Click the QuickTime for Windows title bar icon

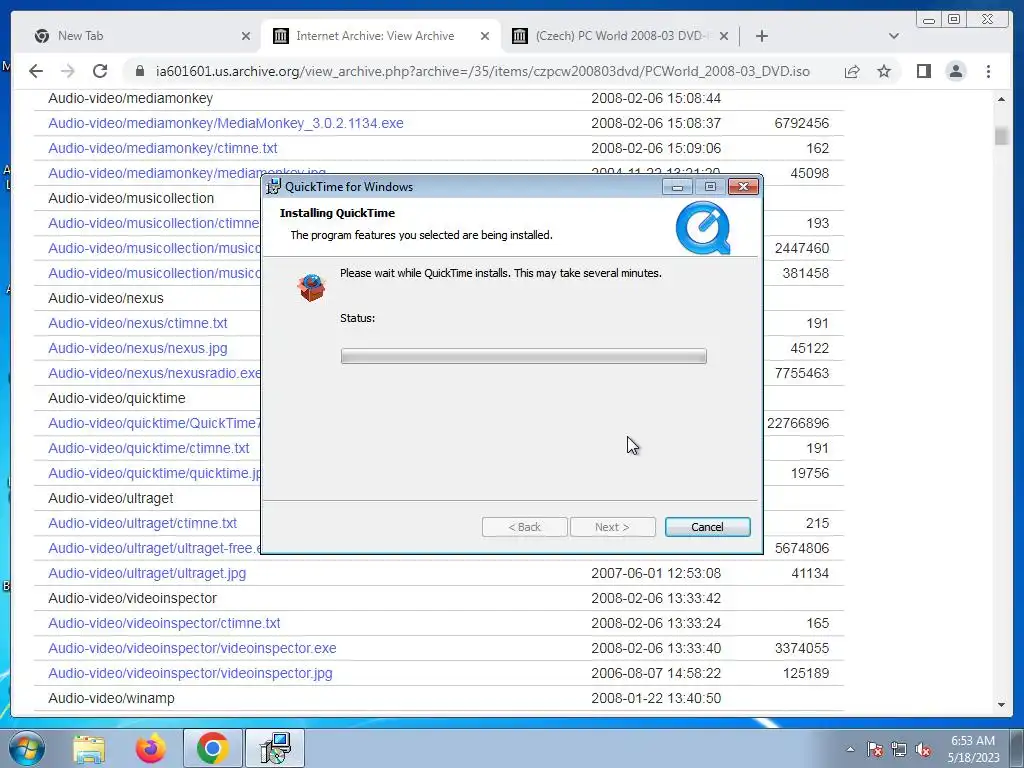click(274, 186)
